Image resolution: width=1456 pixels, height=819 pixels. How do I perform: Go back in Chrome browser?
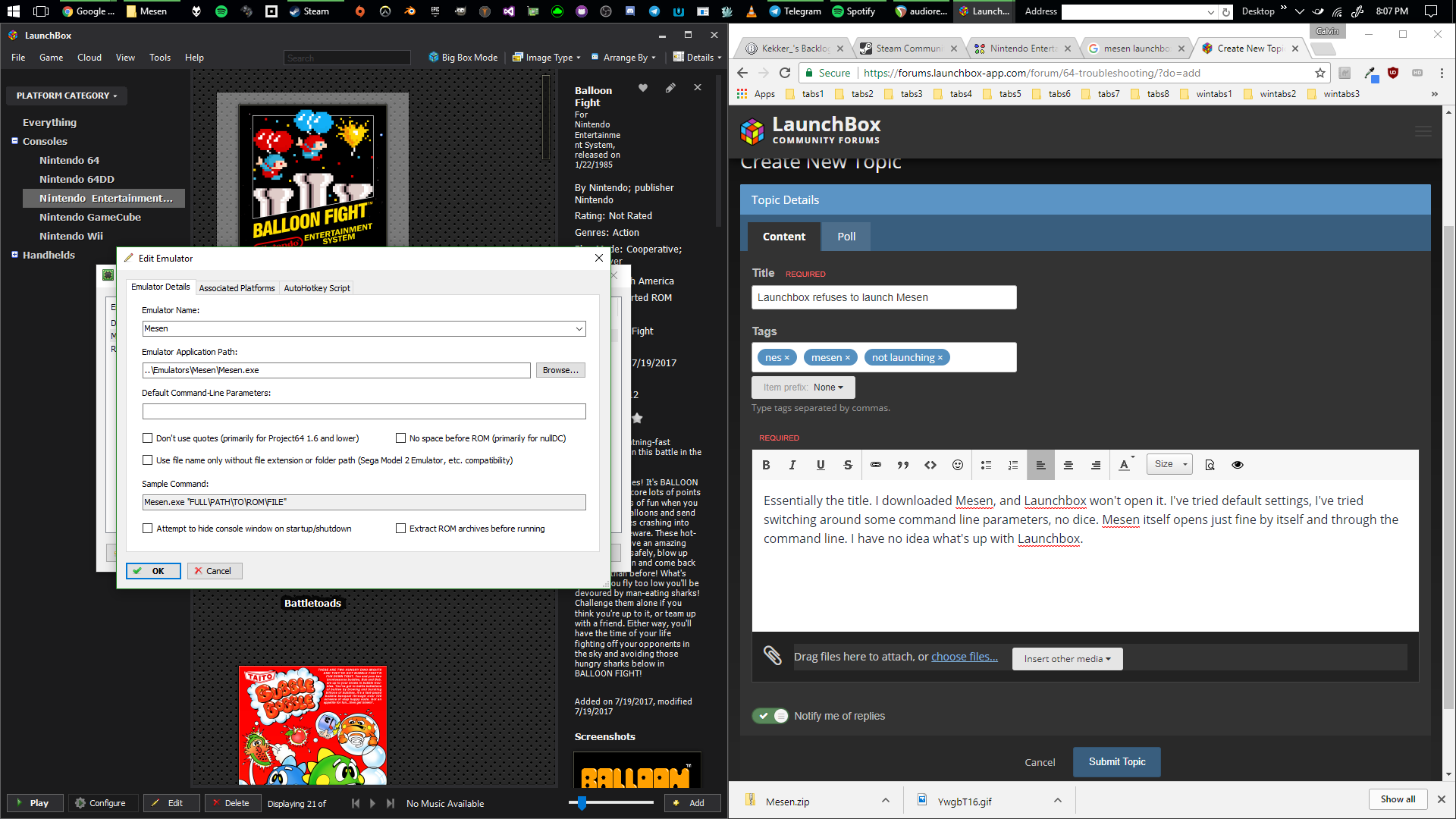click(742, 73)
